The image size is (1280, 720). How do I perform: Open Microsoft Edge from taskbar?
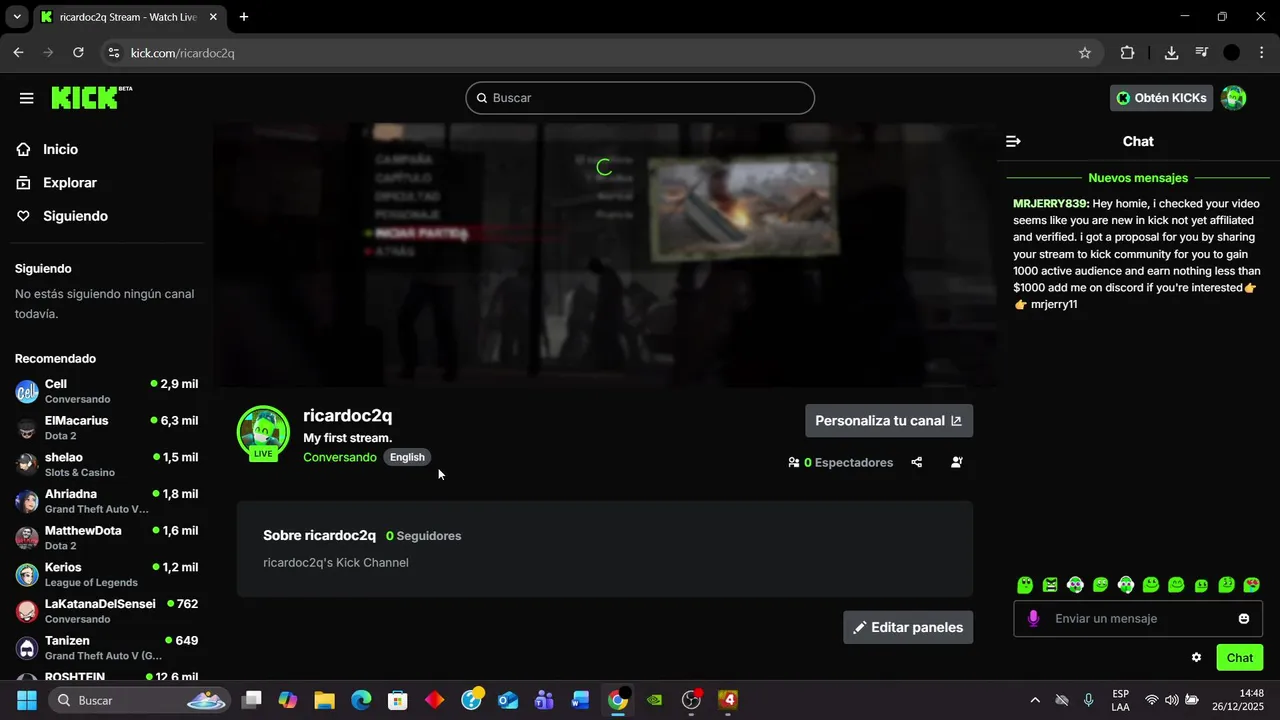(361, 700)
